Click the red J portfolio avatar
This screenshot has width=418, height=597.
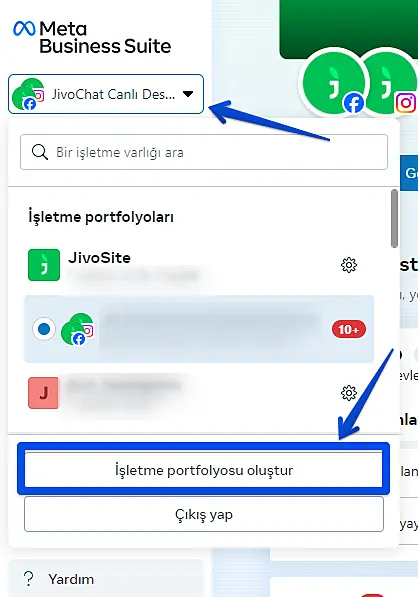click(x=43, y=393)
